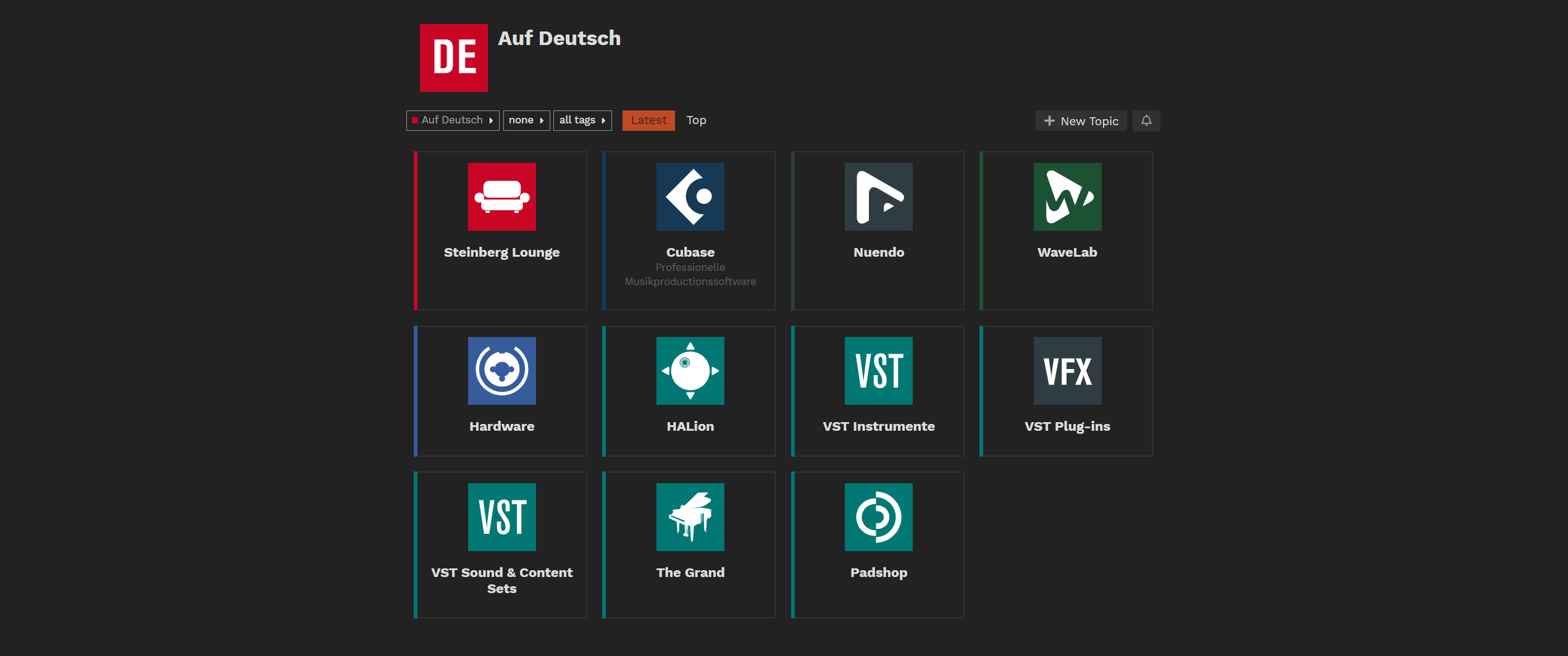Image resolution: width=1568 pixels, height=656 pixels.
Task: Click the VST Instrumente icon
Action: pos(878,371)
